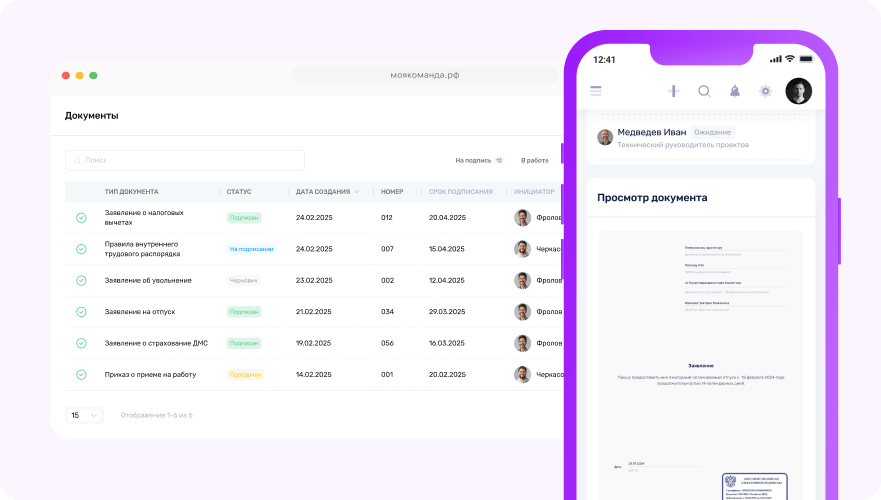This screenshot has height=500, width=881.
Task: Open the hamburger menu on the phone
Action: click(x=596, y=91)
